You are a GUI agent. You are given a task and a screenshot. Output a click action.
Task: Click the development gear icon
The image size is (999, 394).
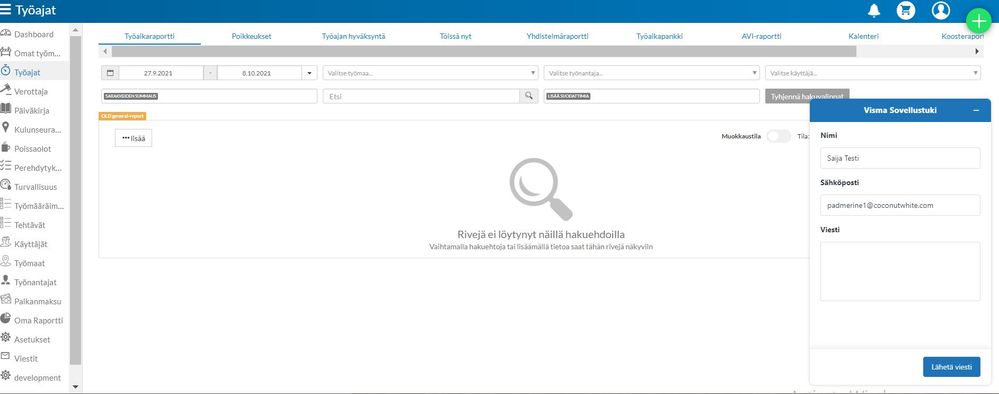[6, 376]
